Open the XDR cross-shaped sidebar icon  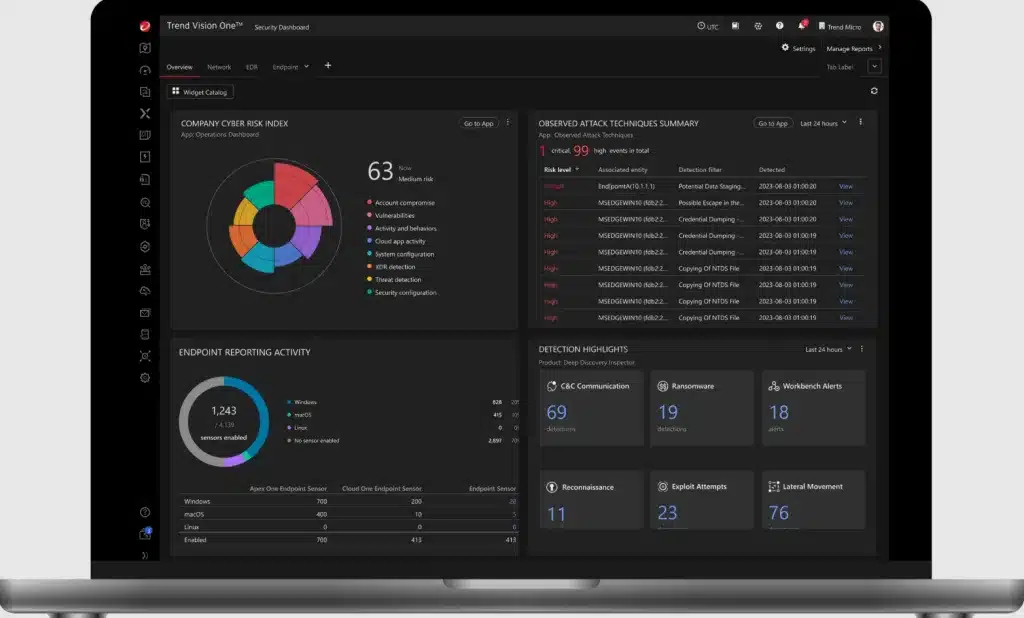coord(145,113)
